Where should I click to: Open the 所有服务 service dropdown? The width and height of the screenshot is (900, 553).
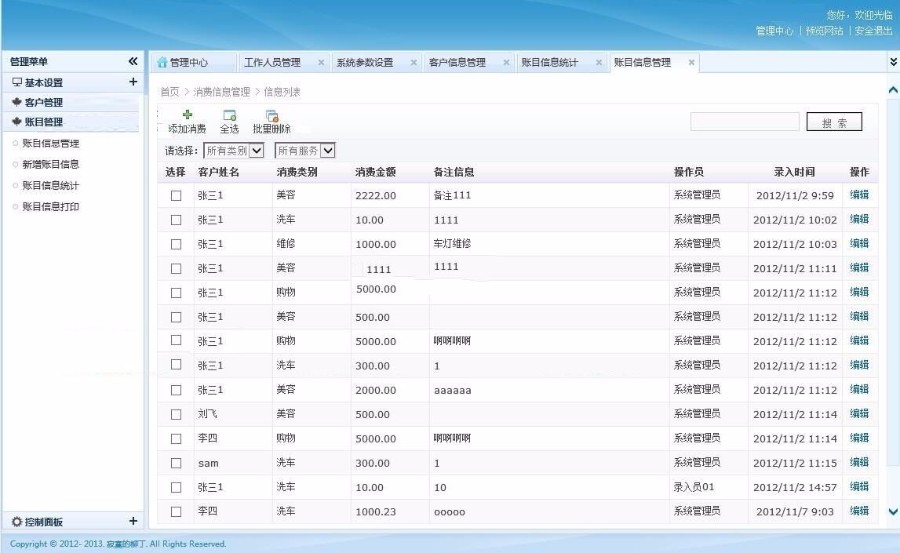click(x=305, y=151)
